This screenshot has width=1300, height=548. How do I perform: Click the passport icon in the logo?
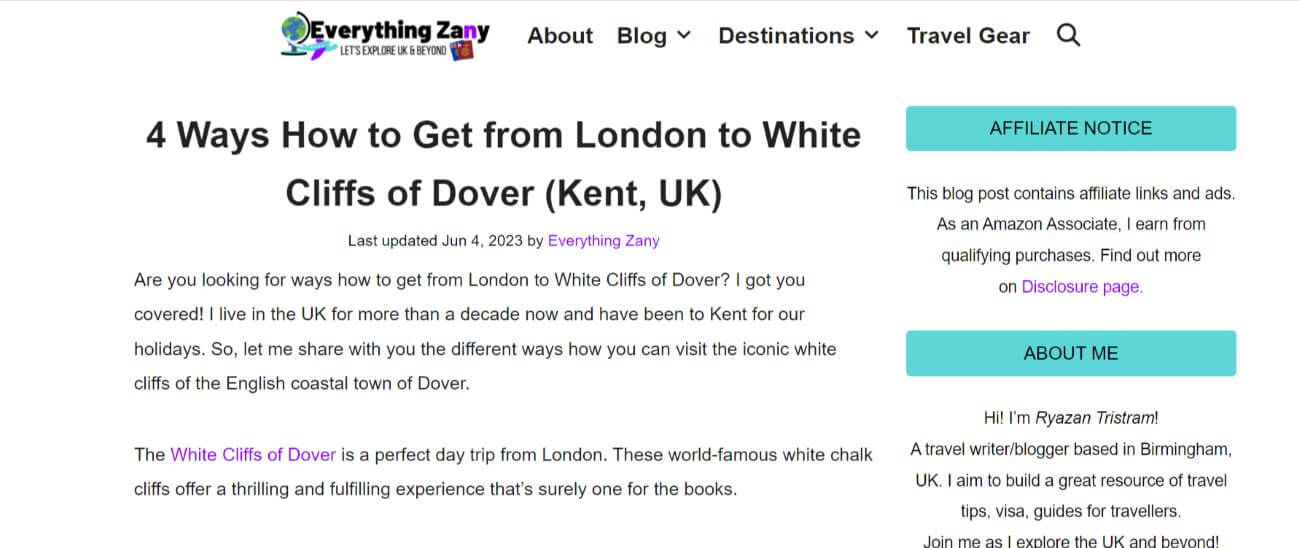pos(463,49)
